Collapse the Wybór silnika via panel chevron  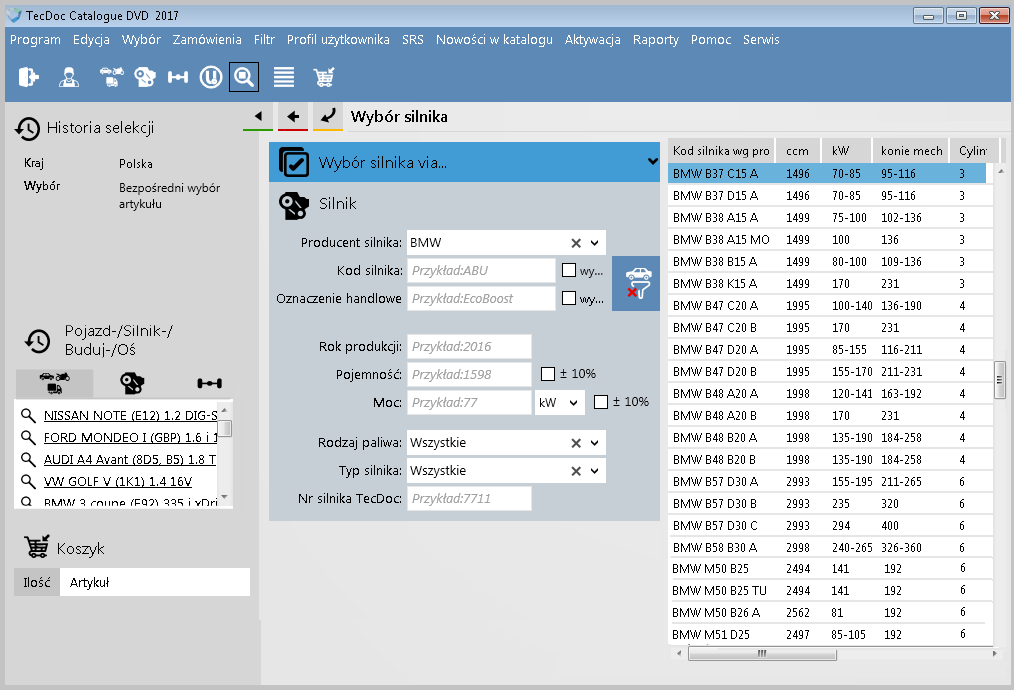tap(652, 161)
